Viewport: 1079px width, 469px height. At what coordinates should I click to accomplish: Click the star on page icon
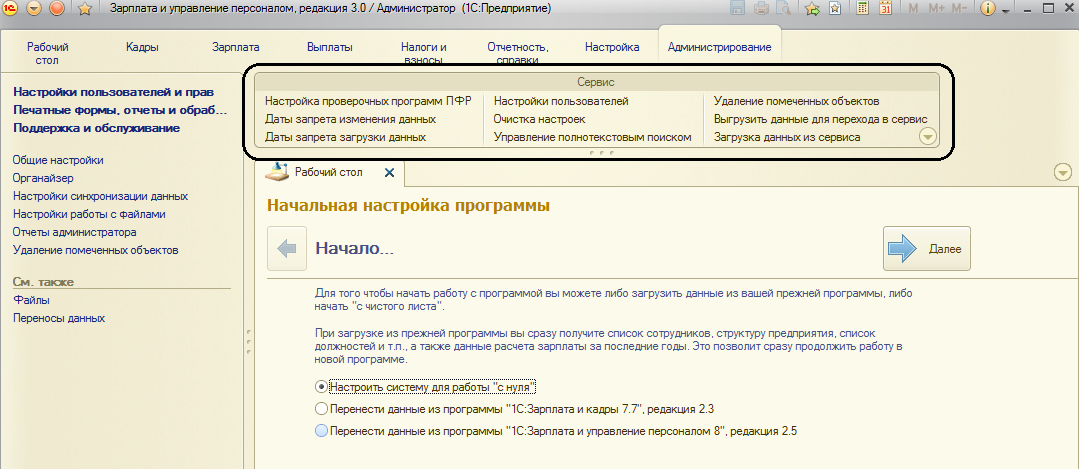834,9
